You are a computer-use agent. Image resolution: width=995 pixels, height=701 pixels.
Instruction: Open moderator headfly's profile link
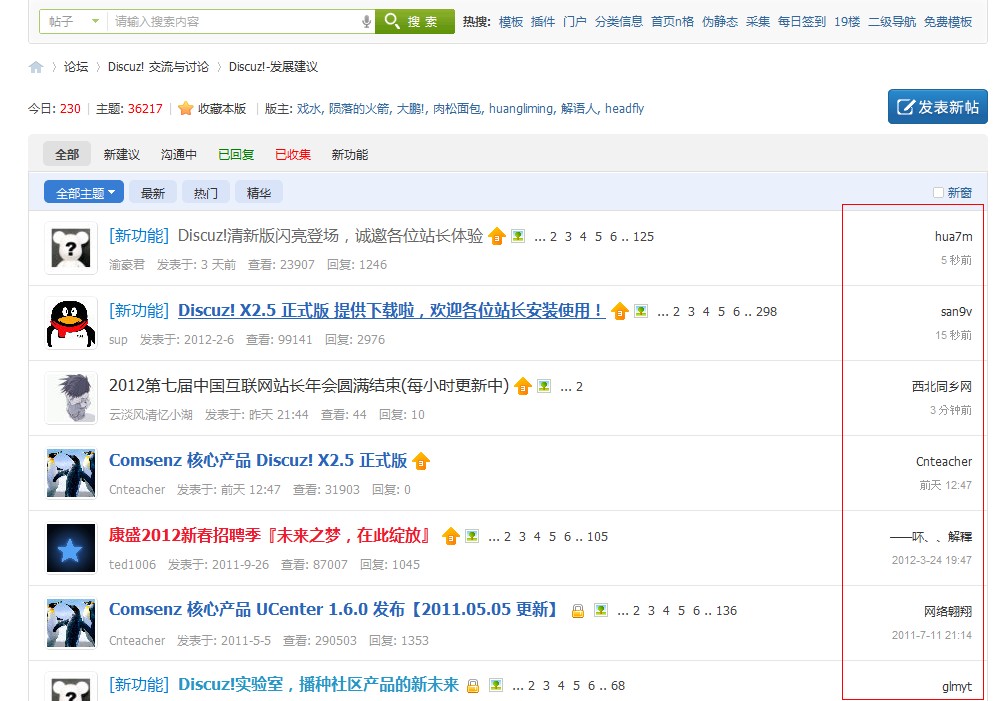click(624, 108)
